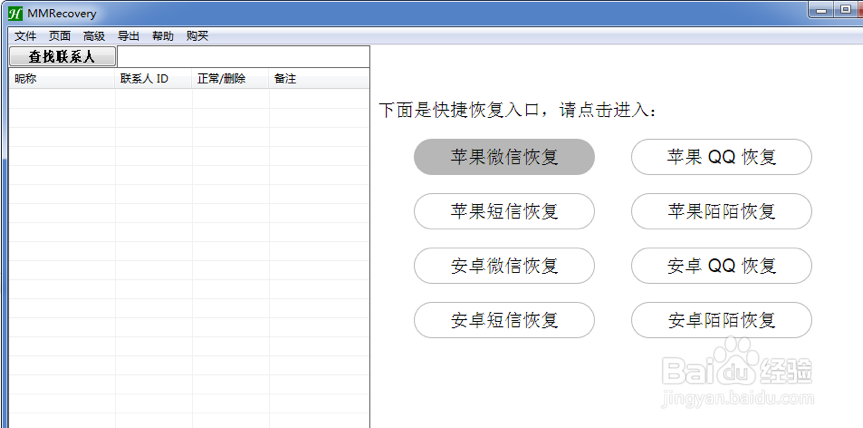The width and height of the screenshot is (863, 428).
Task: Sort by 正常/删除 column header
Action: (231, 79)
